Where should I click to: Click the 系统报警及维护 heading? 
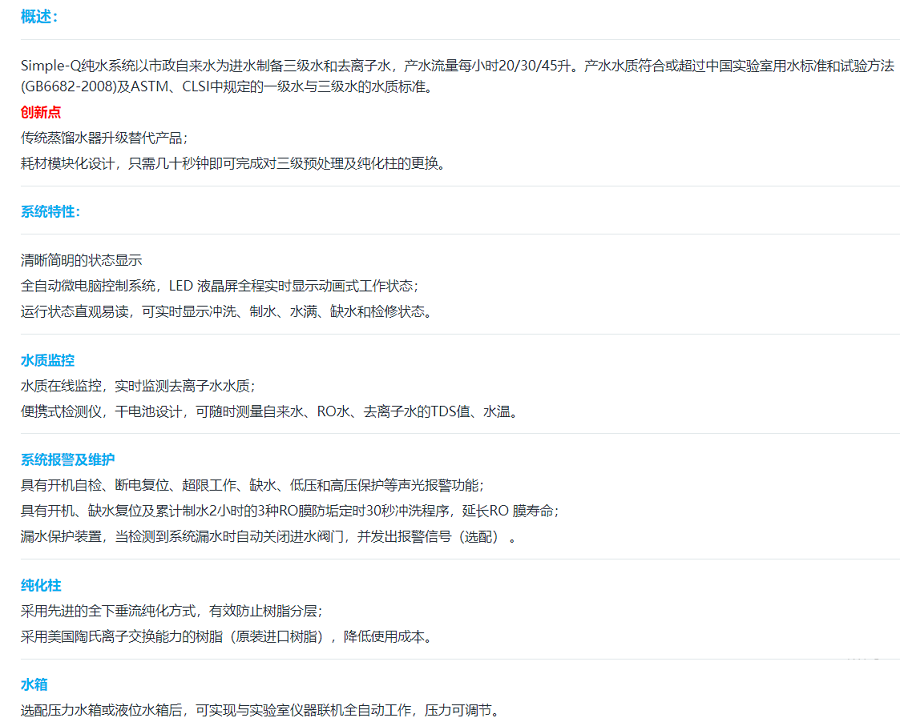coord(68,460)
